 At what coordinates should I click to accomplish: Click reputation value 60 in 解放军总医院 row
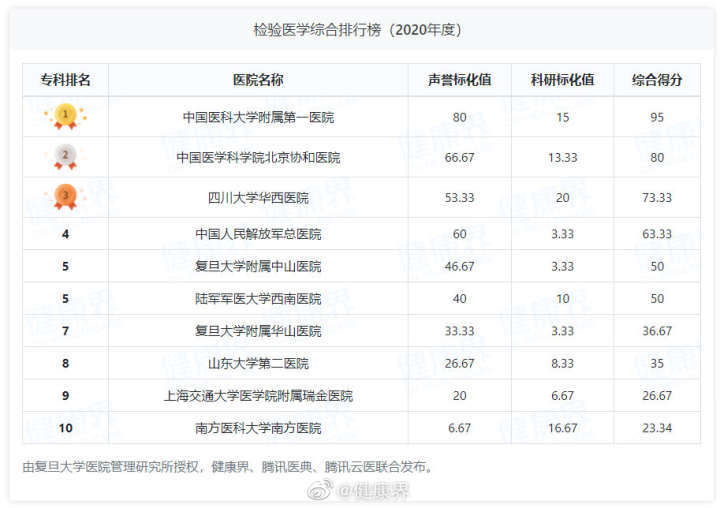click(460, 234)
